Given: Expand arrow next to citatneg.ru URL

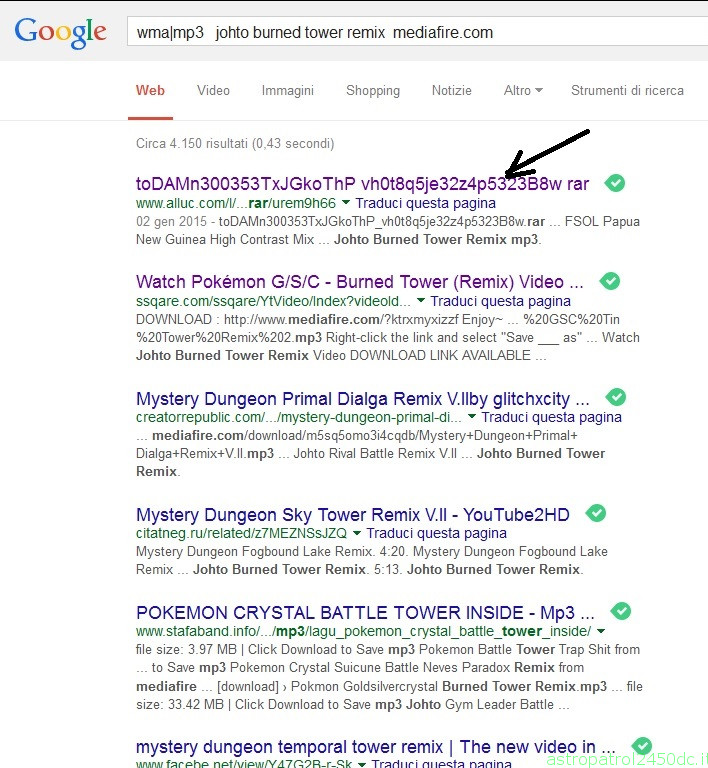Looking at the screenshot, I should pos(357,532).
